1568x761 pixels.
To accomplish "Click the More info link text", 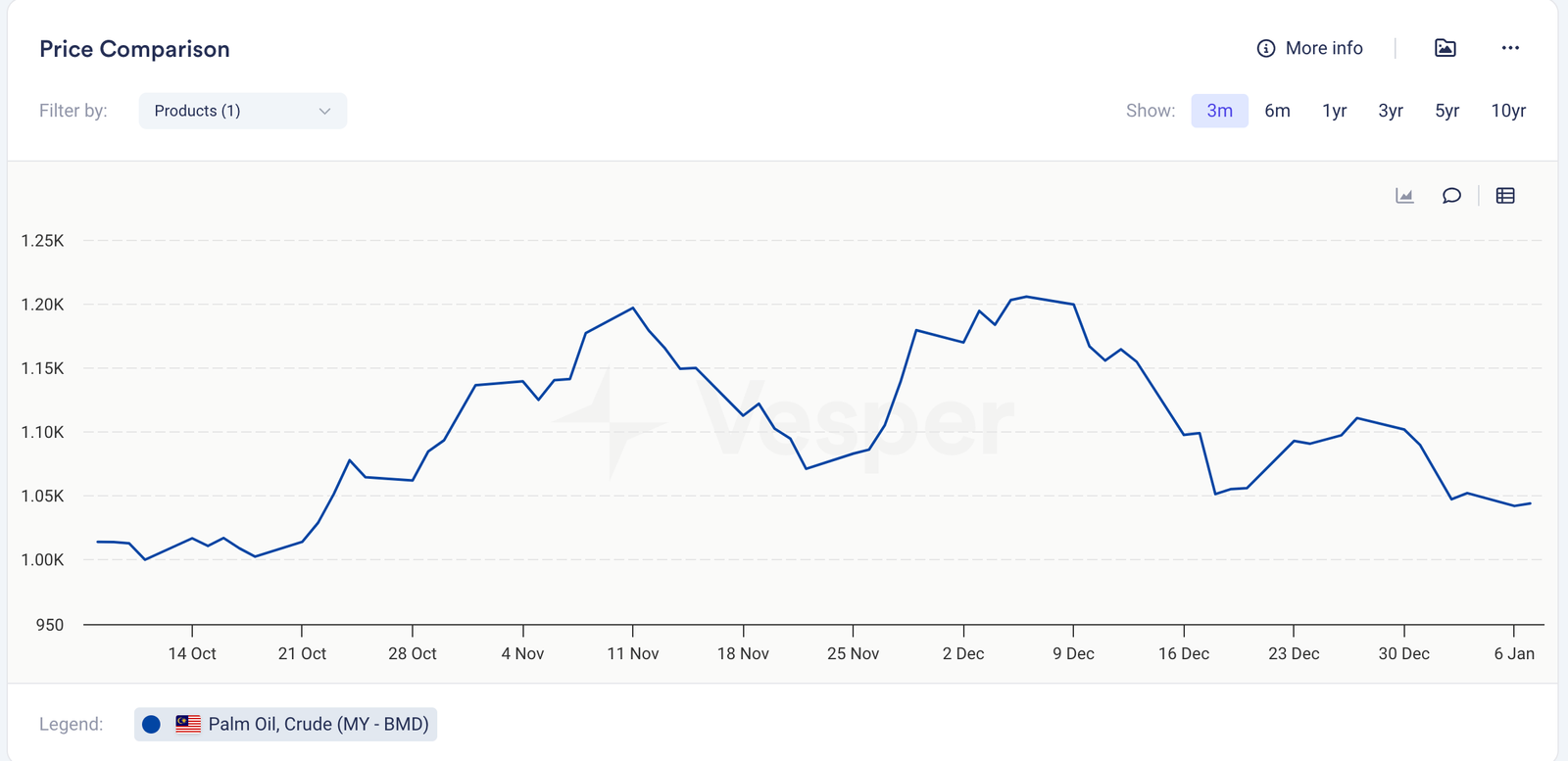I will click(x=1324, y=48).
